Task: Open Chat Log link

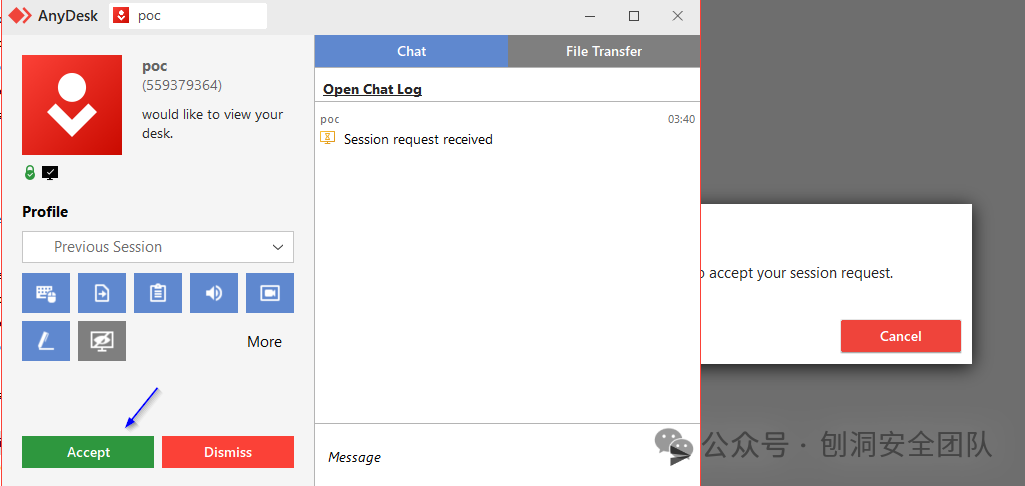Action: [373, 89]
